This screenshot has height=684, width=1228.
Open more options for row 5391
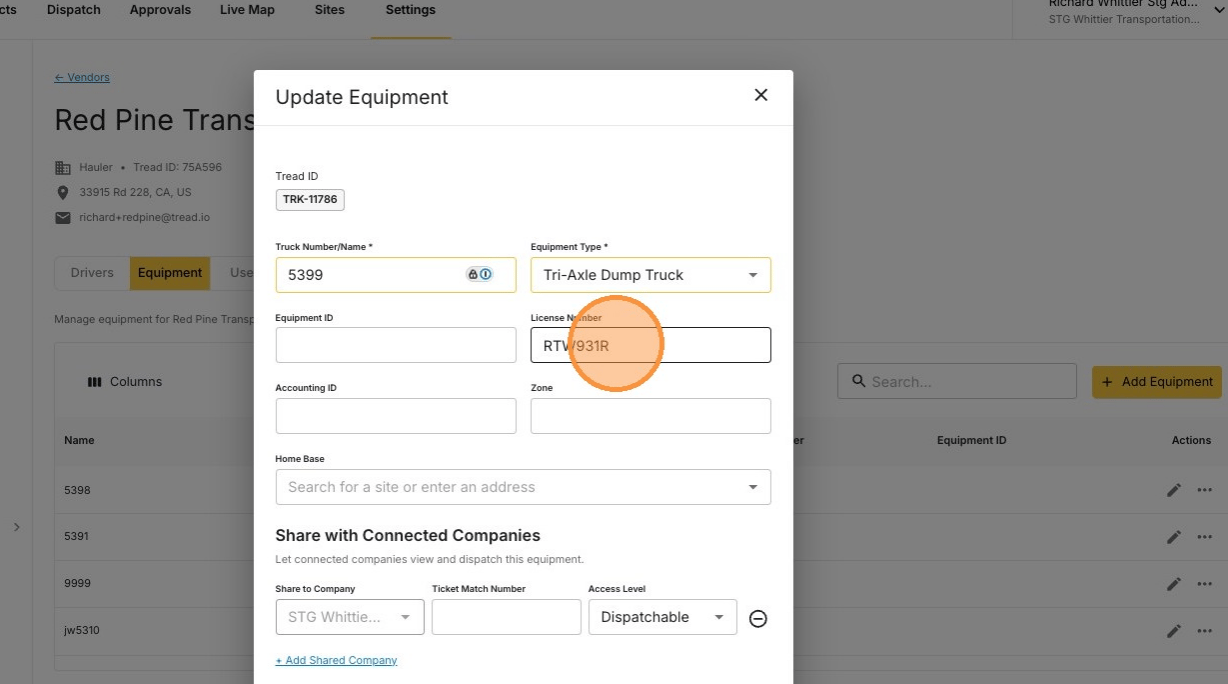click(1205, 537)
